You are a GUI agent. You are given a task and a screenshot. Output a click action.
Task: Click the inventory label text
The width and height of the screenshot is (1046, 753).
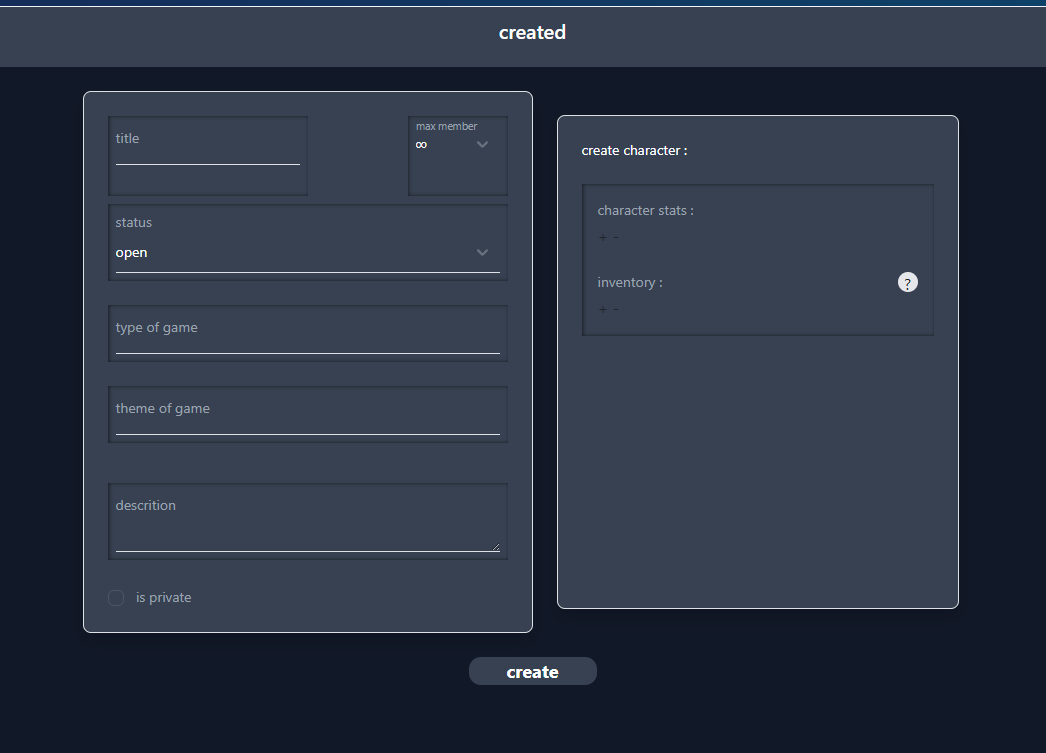630,283
